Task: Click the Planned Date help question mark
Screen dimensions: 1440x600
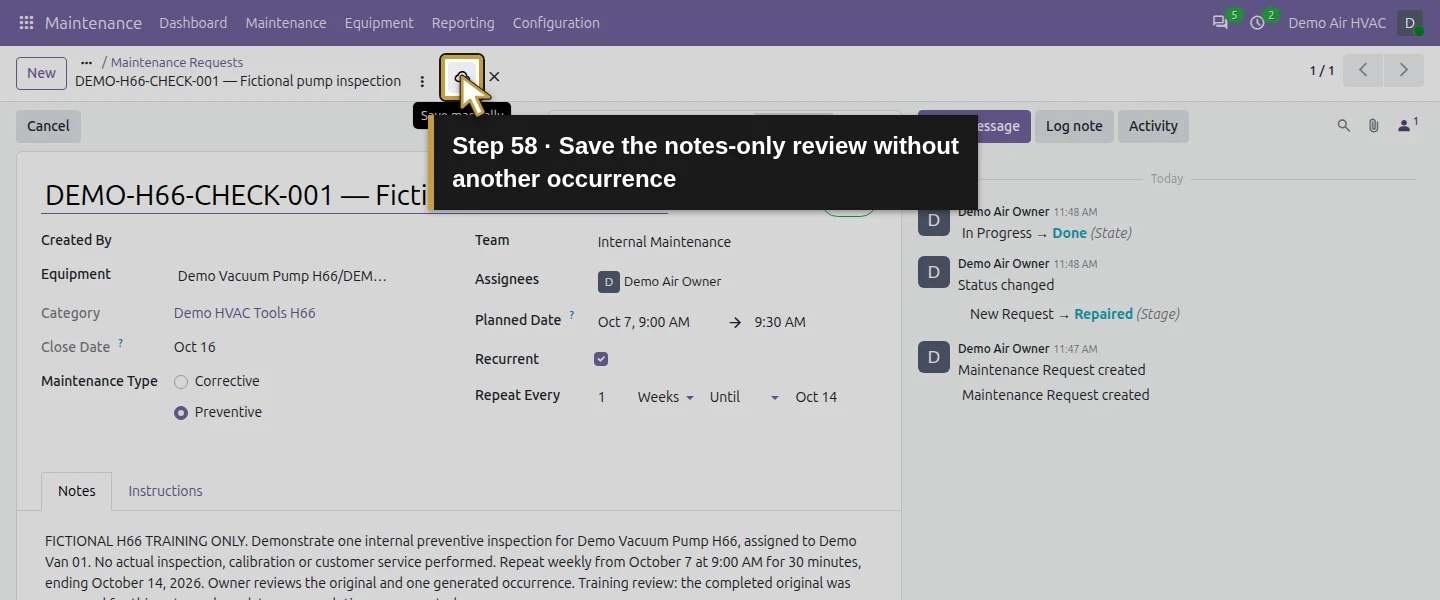Action: 572,315
